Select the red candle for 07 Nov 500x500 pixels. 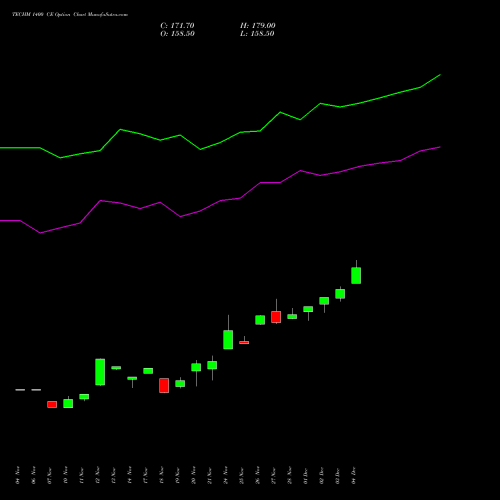(52, 404)
